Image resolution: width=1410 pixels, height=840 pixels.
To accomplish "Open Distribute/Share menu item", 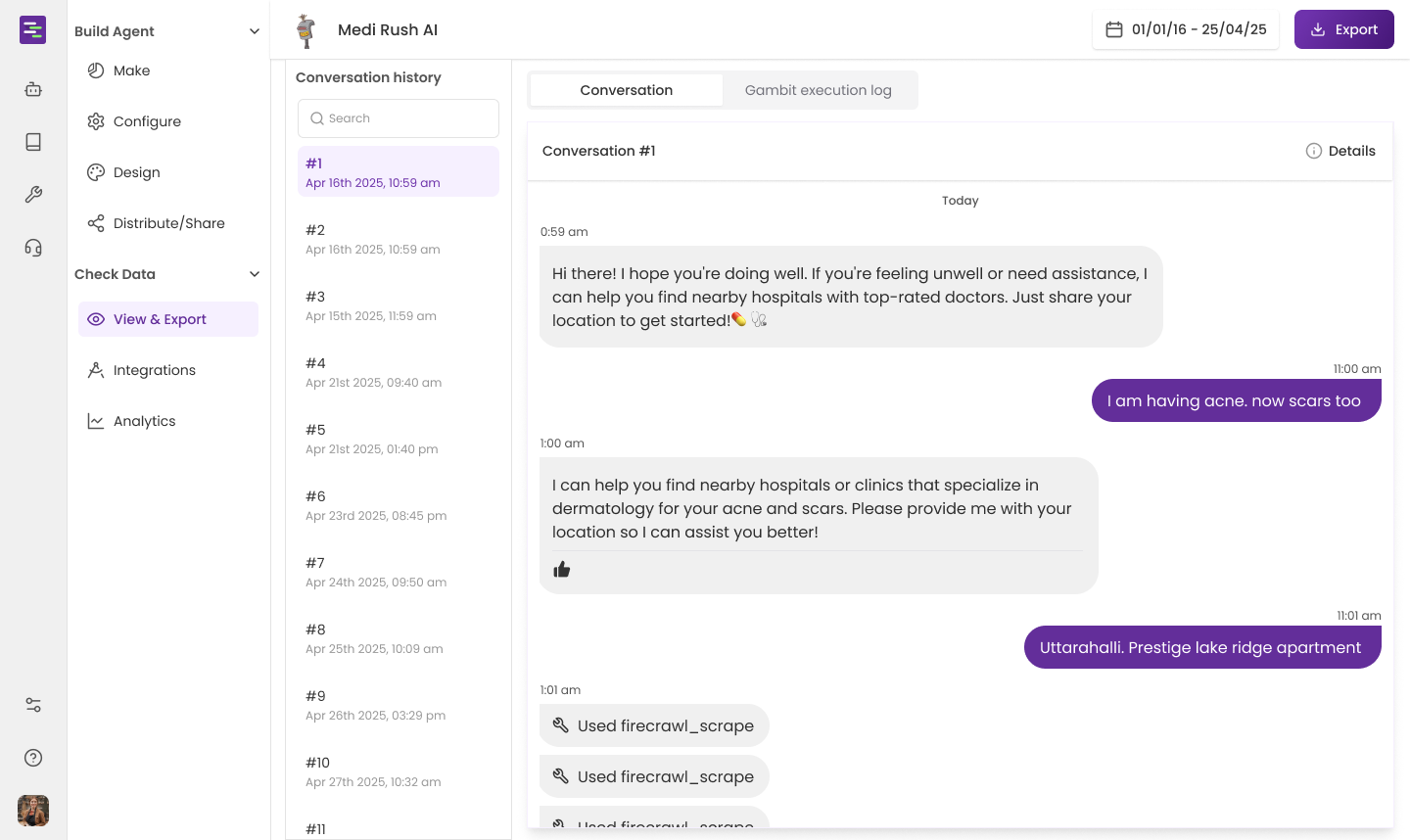I will 168,223.
